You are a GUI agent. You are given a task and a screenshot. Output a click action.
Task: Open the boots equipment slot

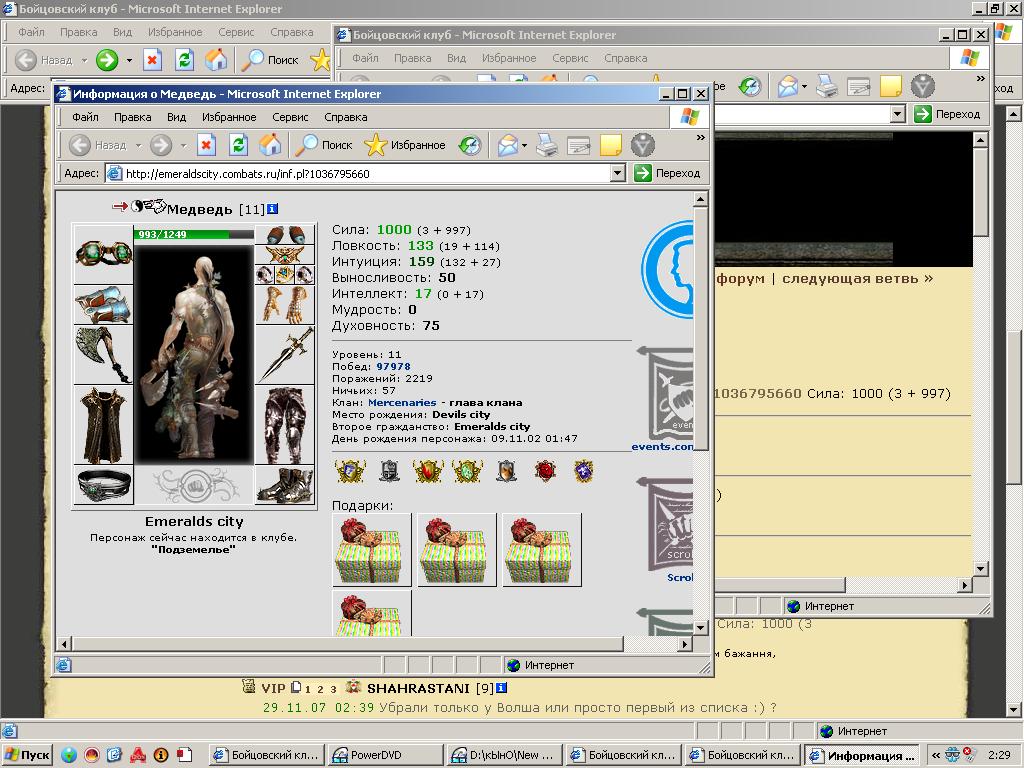click(x=285, y=485)
